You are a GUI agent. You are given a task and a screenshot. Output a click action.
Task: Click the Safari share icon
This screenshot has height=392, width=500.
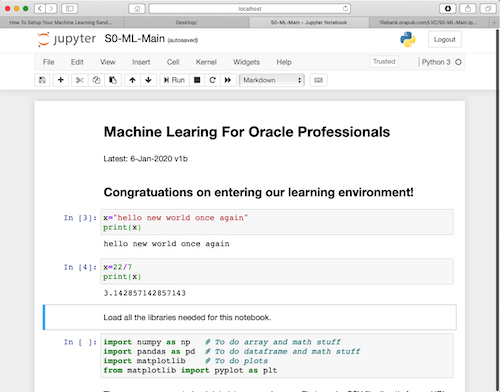tap(468, 9)
